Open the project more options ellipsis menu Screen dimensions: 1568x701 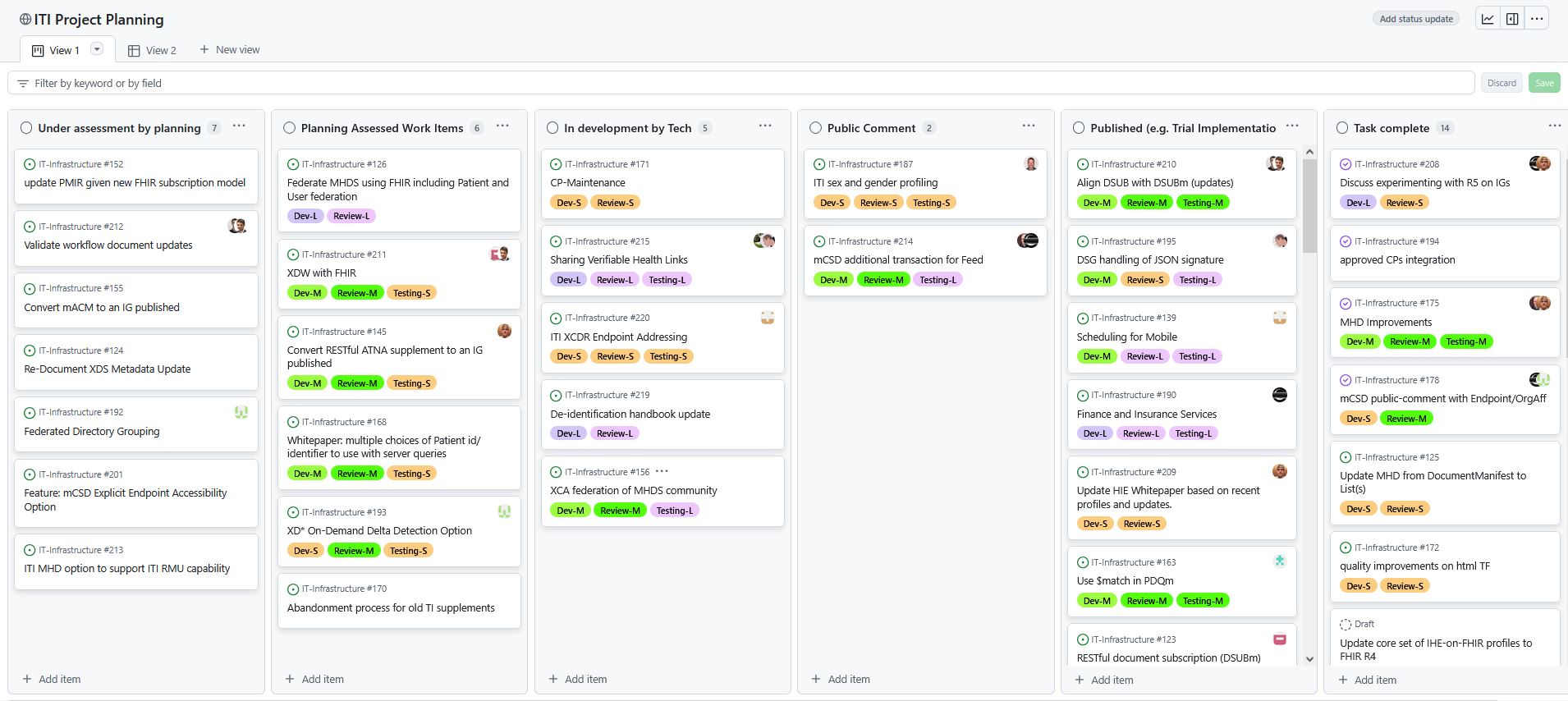pyautogui.click(x=1537, y=19)
